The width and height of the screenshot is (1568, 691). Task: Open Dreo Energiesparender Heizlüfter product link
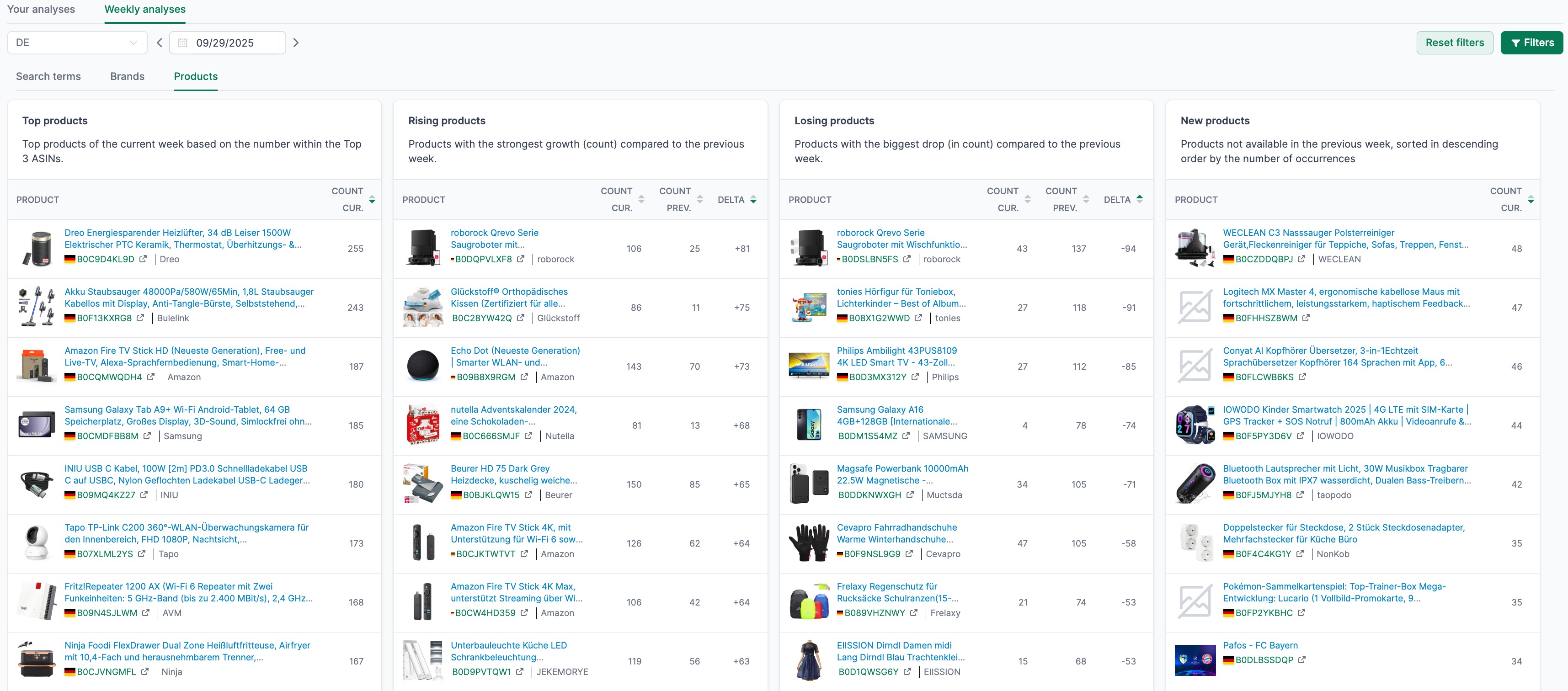(x=178, y=233)
